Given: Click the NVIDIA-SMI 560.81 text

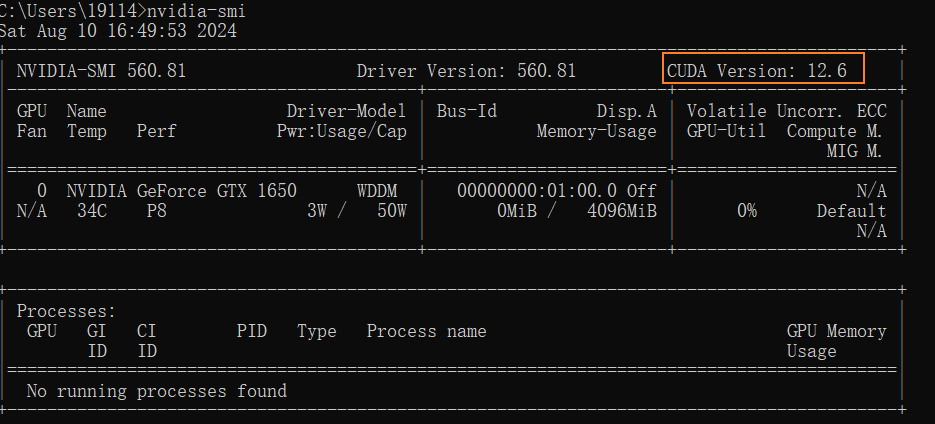Looking at the screenshot, I should pyautogui.click(x=101, y=71).
